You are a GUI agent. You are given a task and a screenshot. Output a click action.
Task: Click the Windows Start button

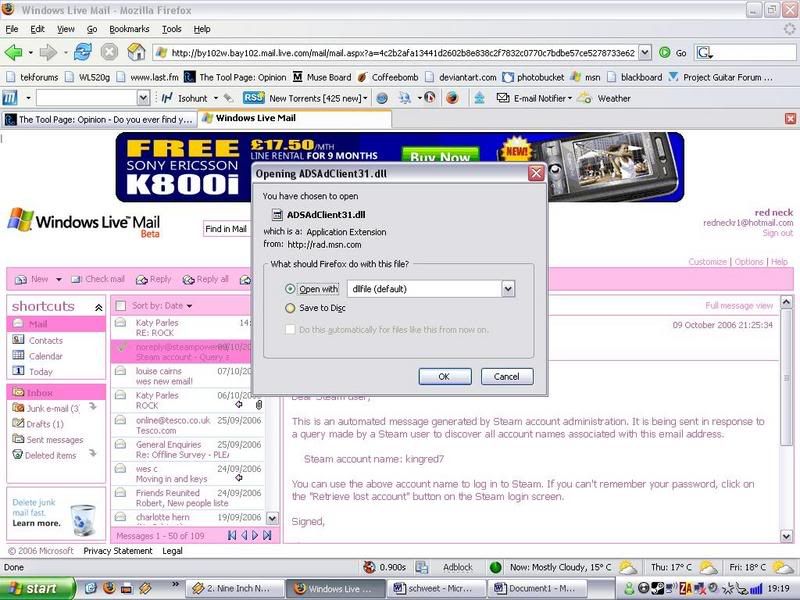(31, 588)
